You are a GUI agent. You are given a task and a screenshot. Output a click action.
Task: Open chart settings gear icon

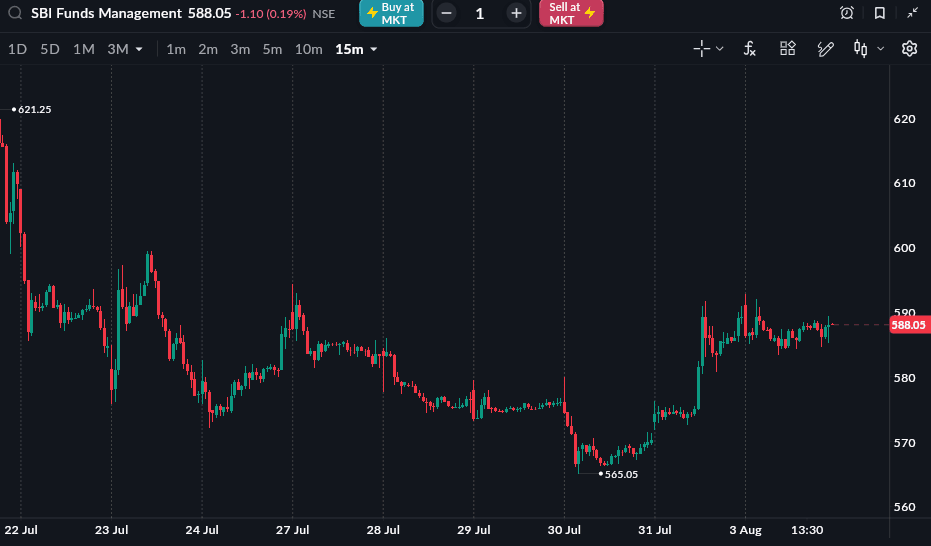(x=909, y=49)
